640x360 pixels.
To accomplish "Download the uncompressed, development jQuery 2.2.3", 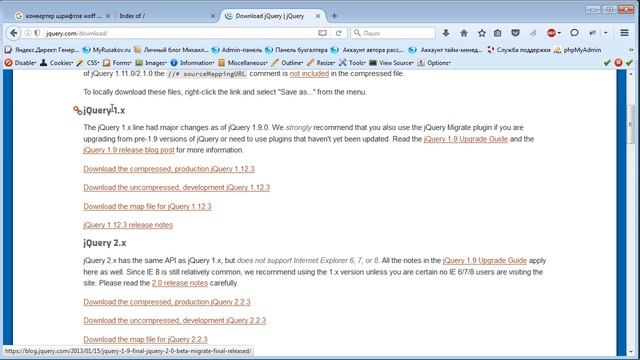I will pos(175,320).
